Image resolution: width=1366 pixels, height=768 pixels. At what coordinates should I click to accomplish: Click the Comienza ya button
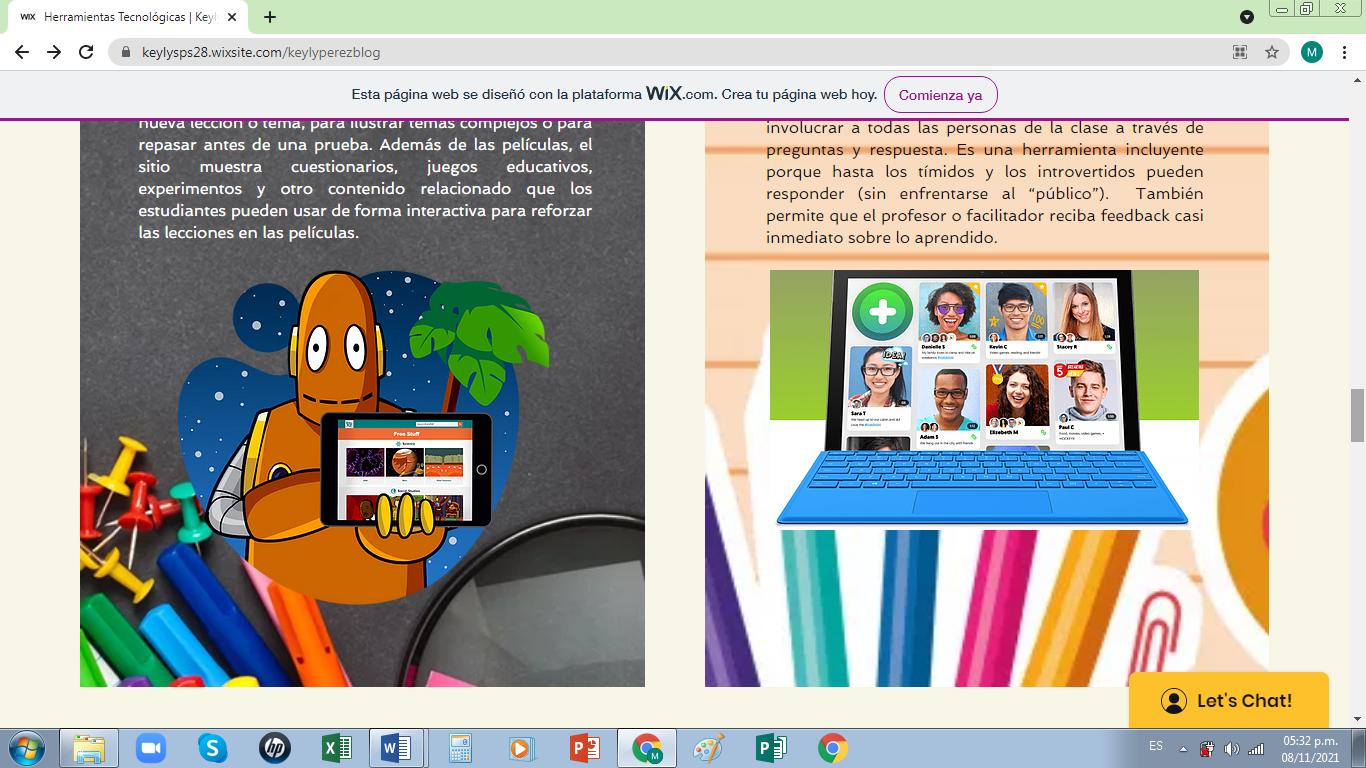[x=940, y=95]
